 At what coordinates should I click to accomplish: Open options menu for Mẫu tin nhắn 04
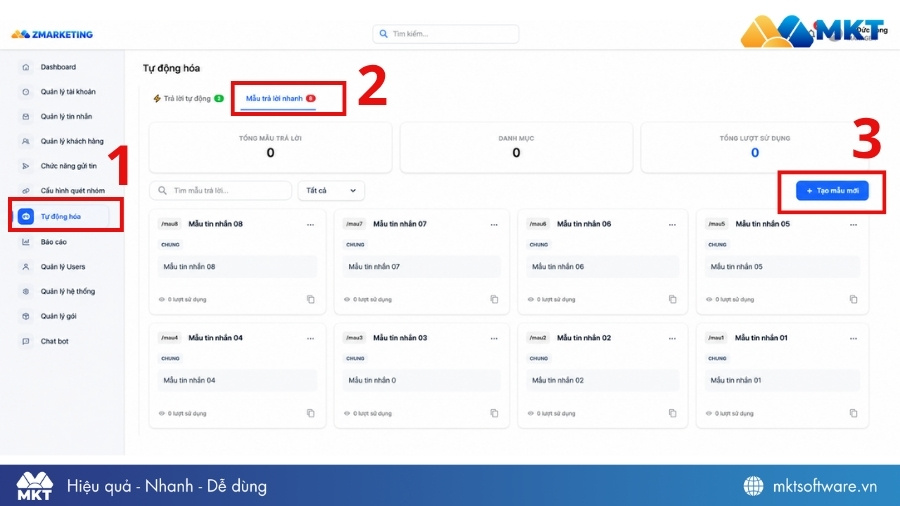[x=311, y=338]
